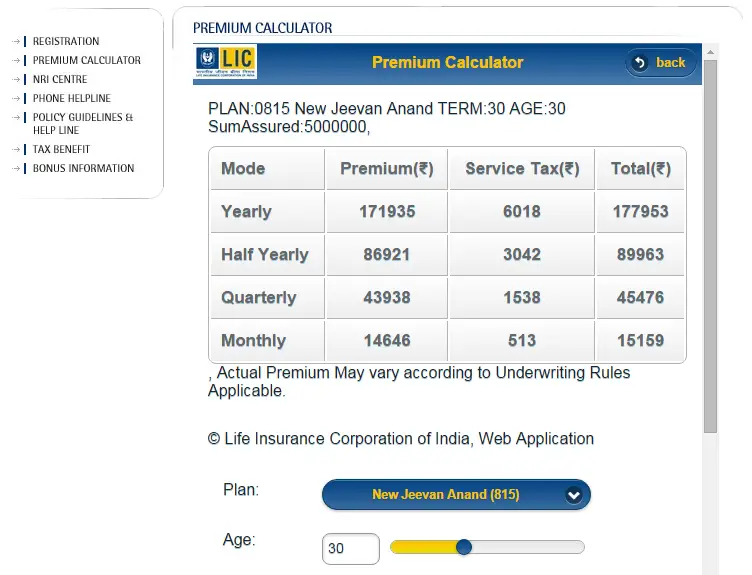752x575 pixels.
Task: Click the PLAN:0815 New Jeevan Anand summary text
Action: tap(387, 117)
